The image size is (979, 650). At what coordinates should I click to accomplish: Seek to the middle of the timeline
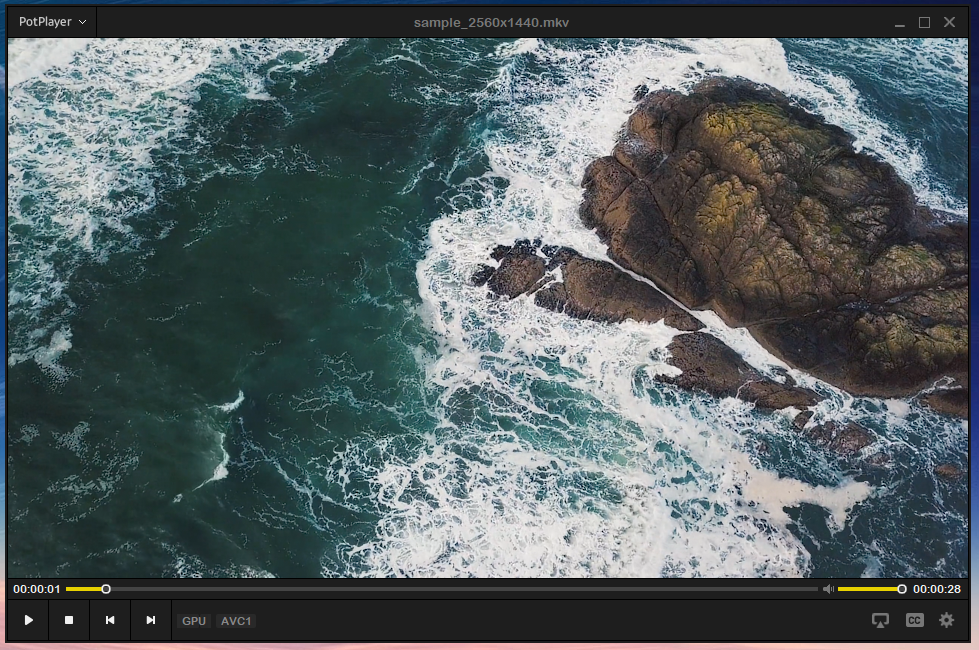(441, 589)
